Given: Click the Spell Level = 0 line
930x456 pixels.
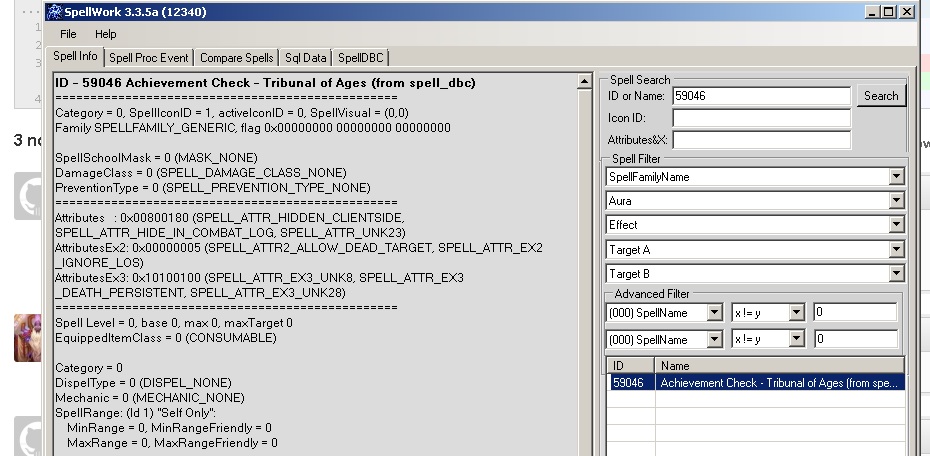Looking at the screenshot, I should (174, 323).
